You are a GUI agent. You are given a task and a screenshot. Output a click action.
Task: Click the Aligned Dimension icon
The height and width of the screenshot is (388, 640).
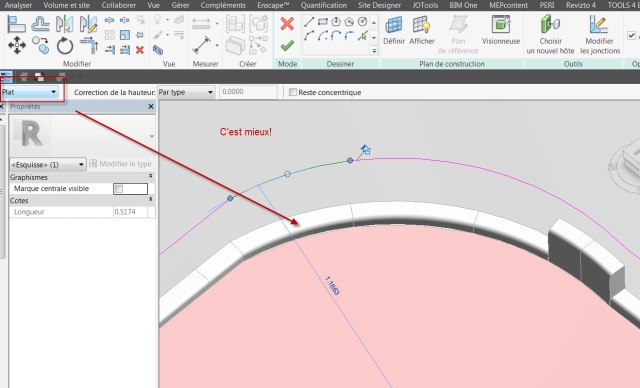(x=201, y=45)
